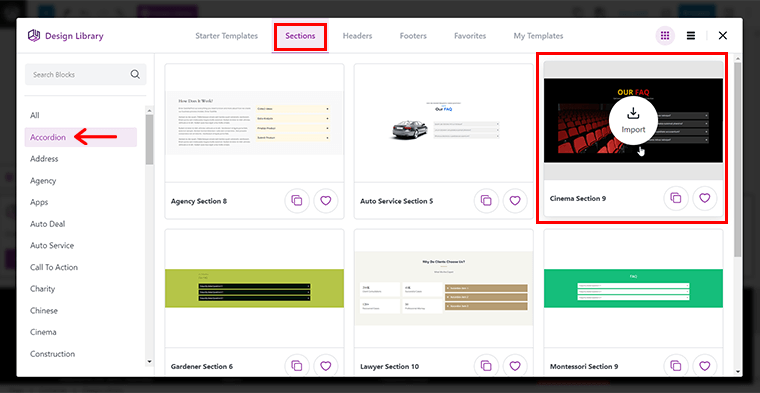Click the Design Library logo icon
The image size is (760, 393).
click(33, 35)
